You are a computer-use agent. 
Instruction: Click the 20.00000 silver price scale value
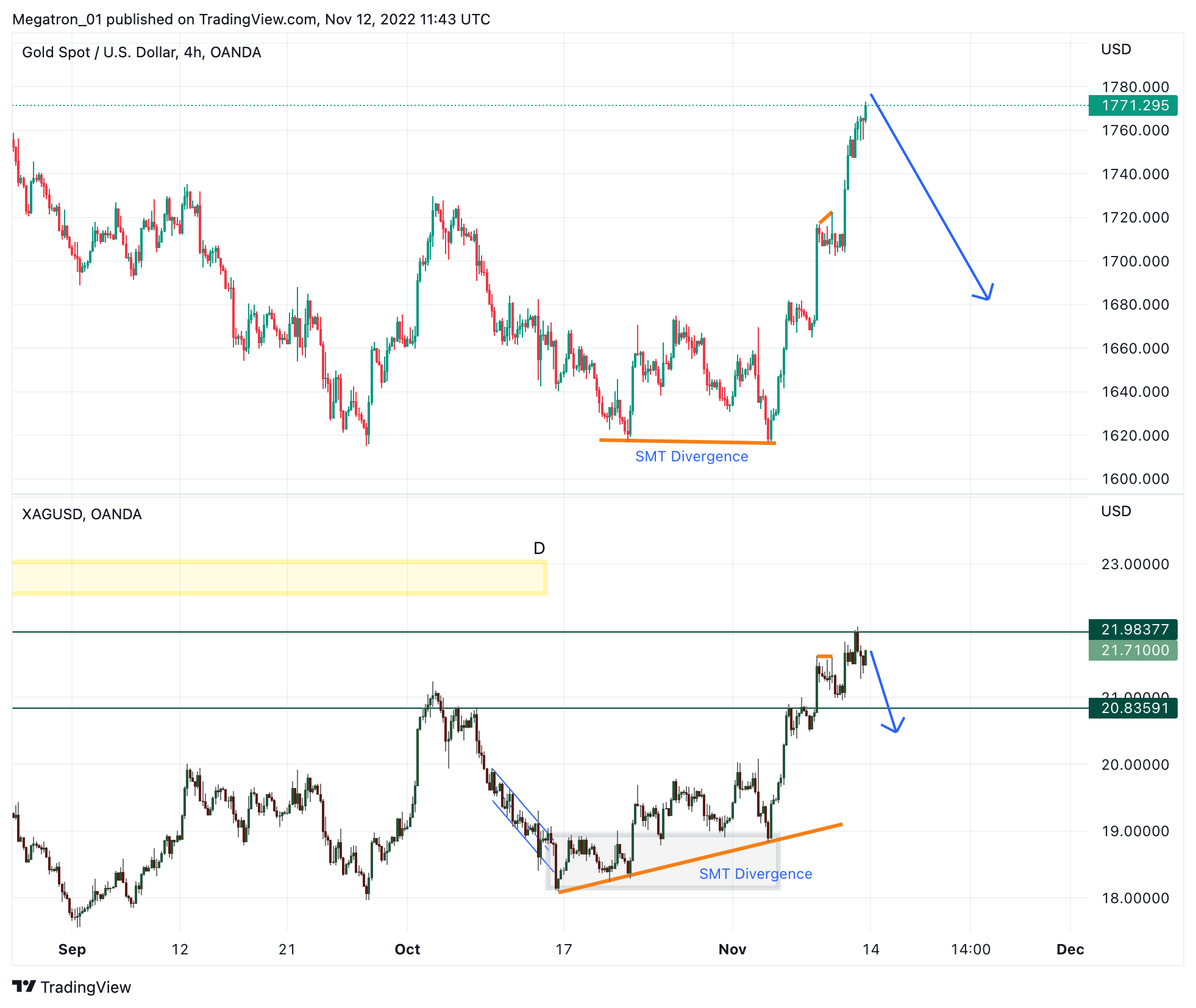click(x=1135, y=765)
